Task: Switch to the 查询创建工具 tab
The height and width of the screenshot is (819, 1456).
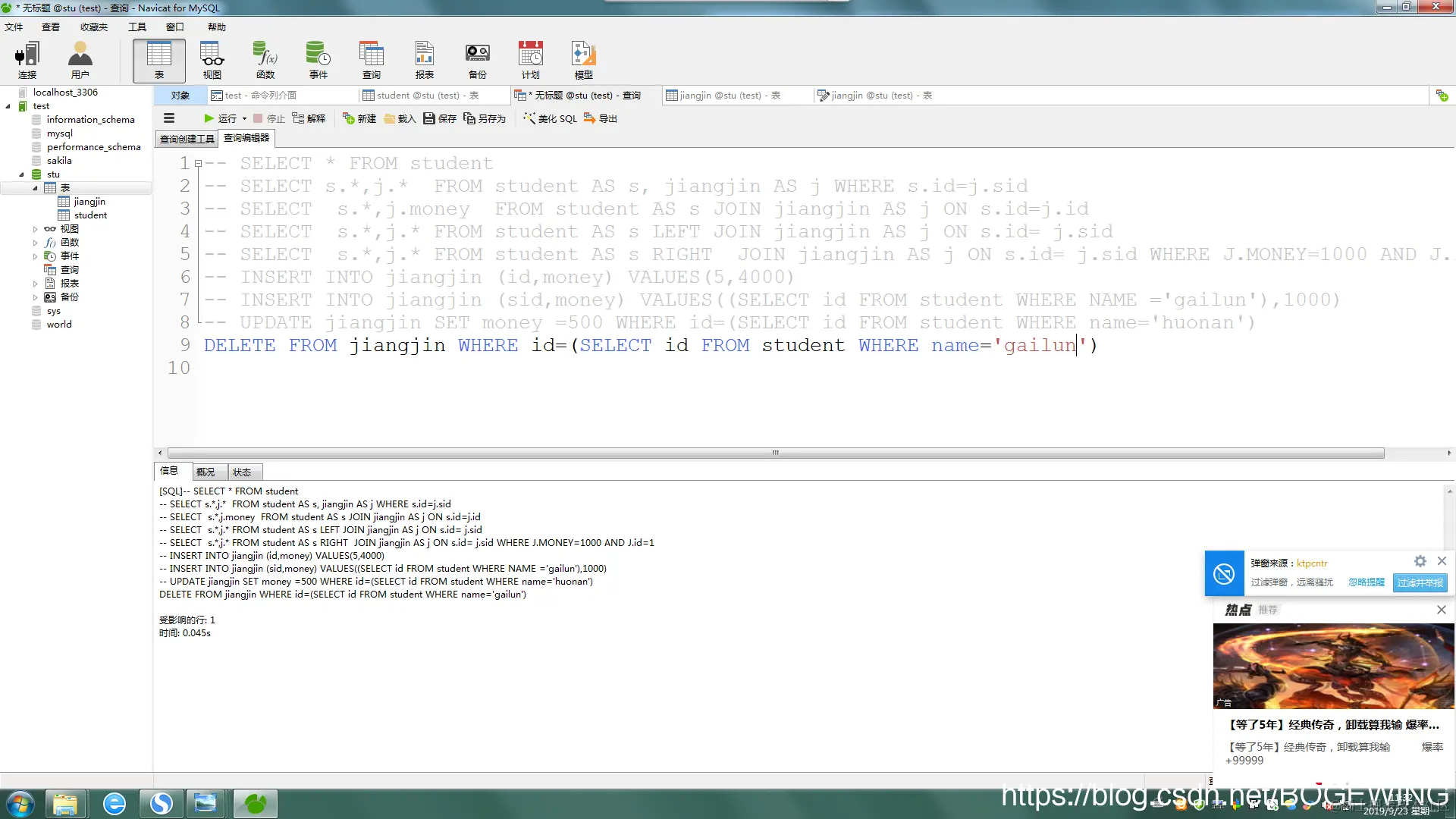Action: pyautogui.click(x=187, y=139)
